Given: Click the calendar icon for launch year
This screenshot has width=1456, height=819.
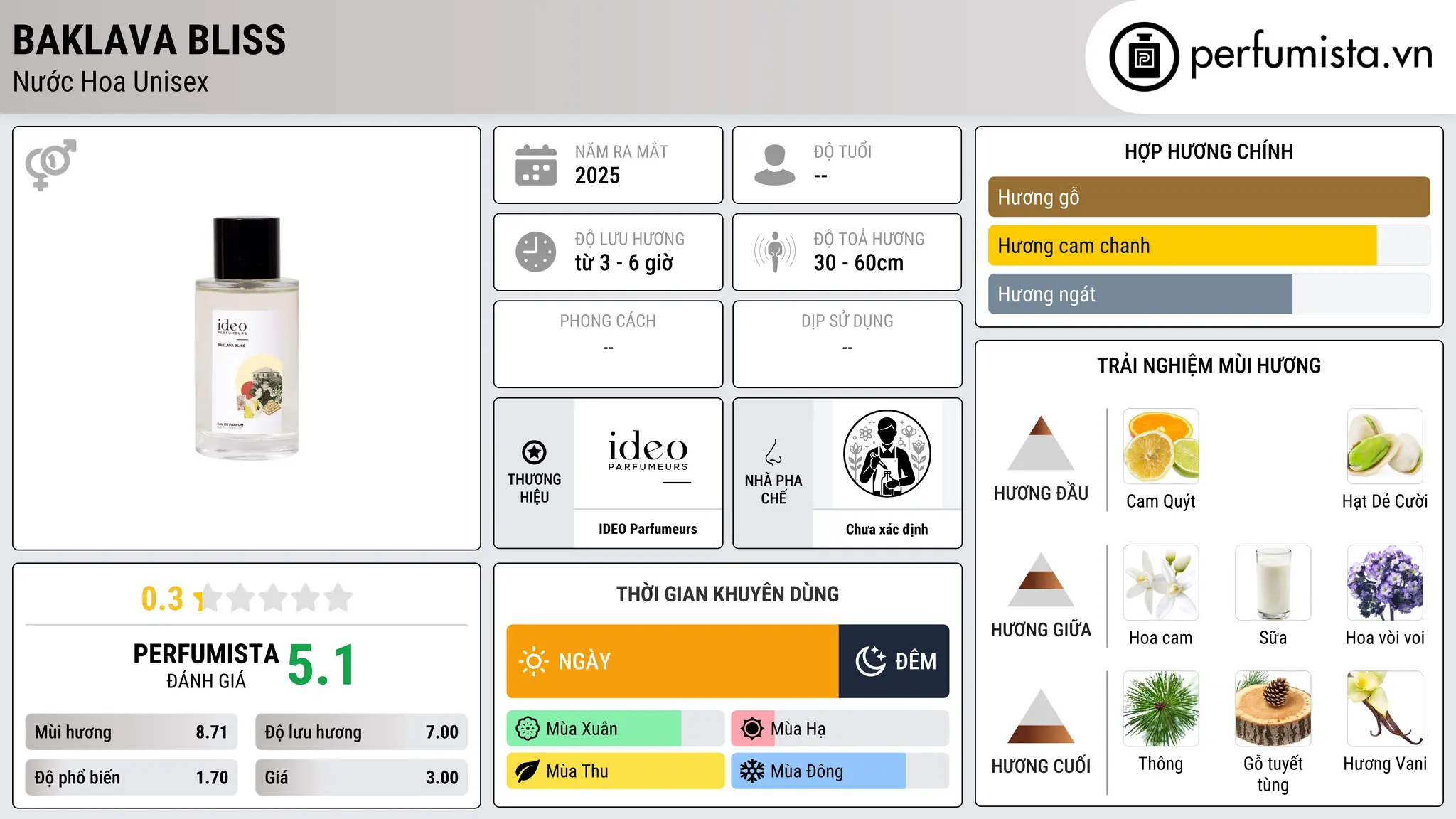Looking at the screenshot, I should click(x=536, y=165).
